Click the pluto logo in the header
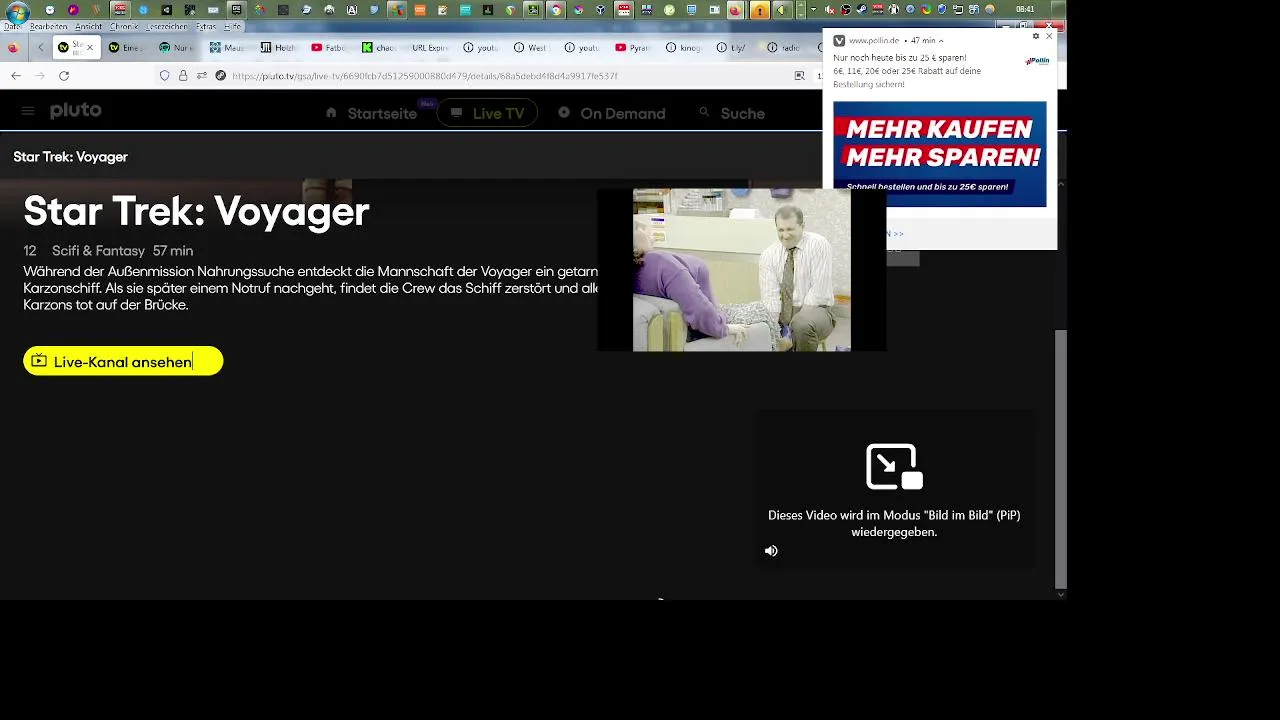This screenshot has width=1280, height=720. (x=76, y=110)
